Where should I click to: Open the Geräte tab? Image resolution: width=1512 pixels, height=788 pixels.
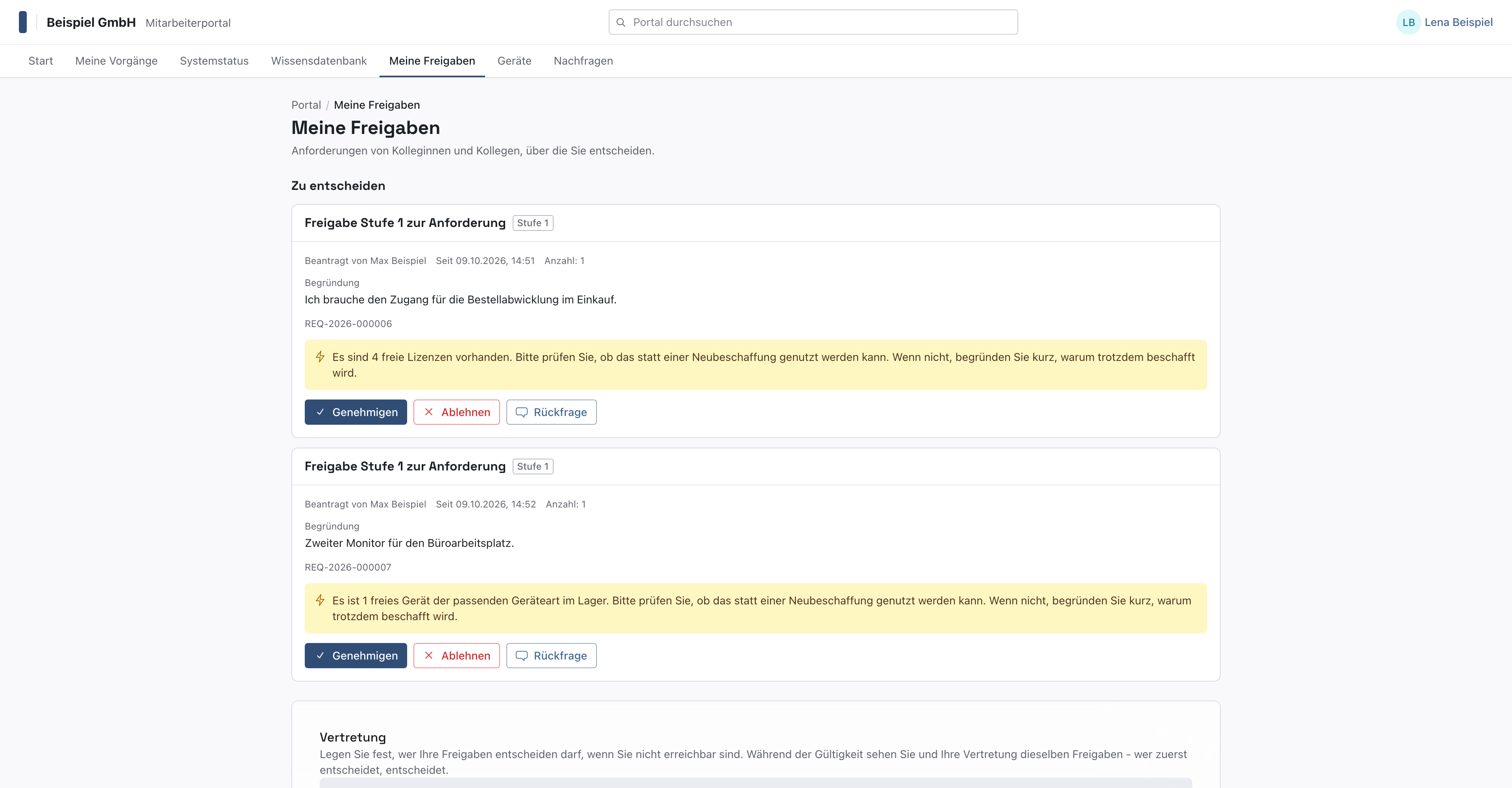[514, 61]
